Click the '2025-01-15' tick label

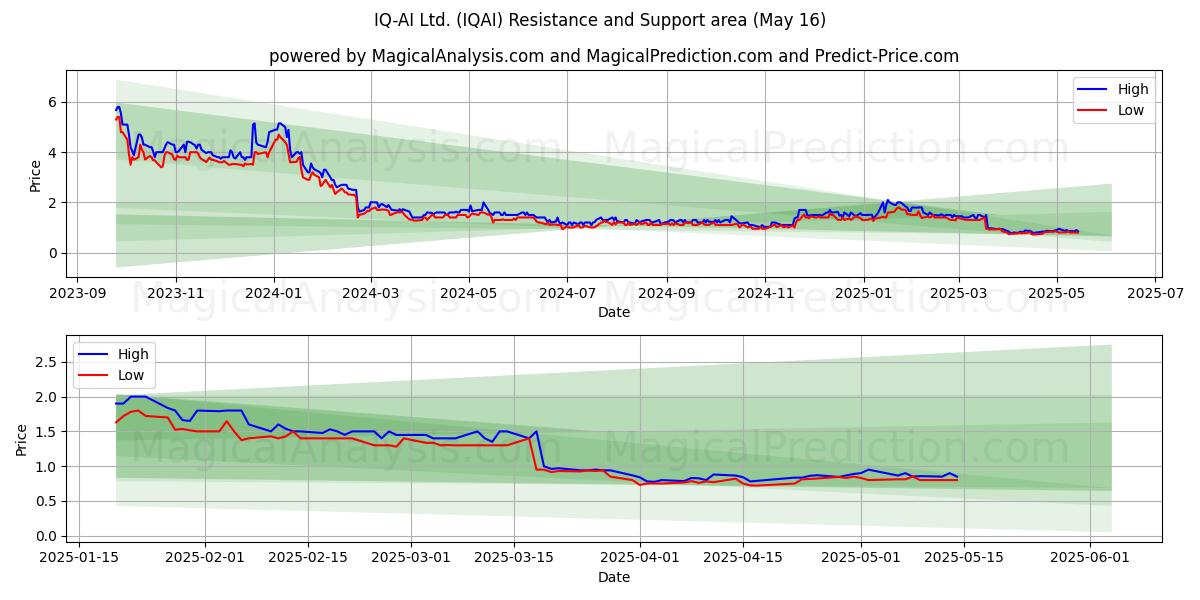(x=79, y=559)
